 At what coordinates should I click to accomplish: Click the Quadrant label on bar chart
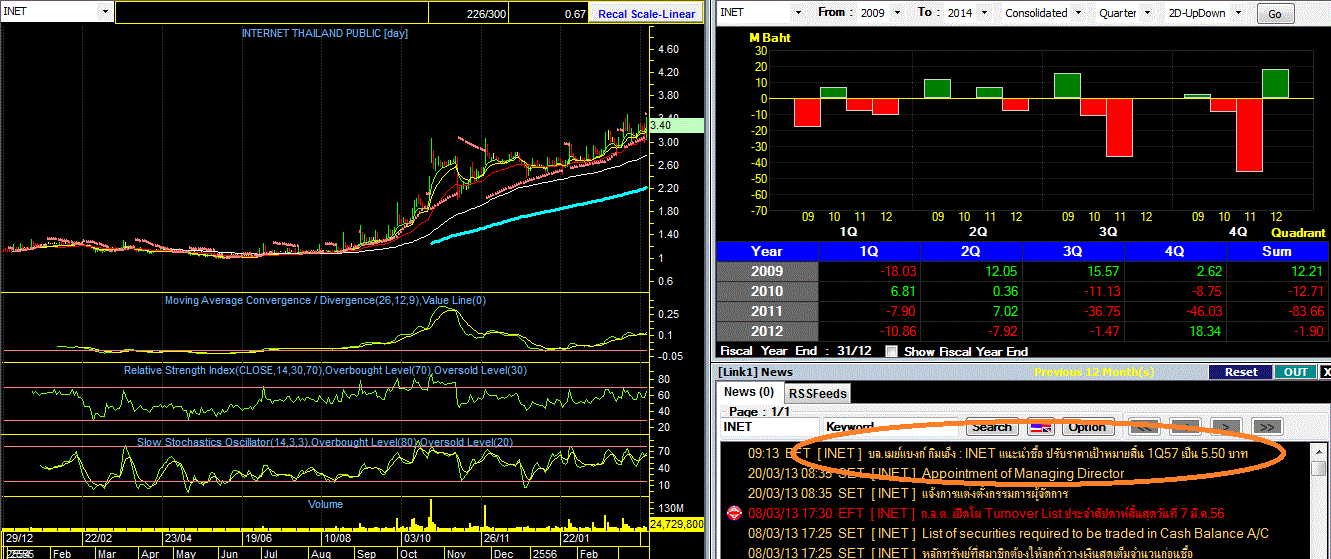click(x=1299, y=232)
